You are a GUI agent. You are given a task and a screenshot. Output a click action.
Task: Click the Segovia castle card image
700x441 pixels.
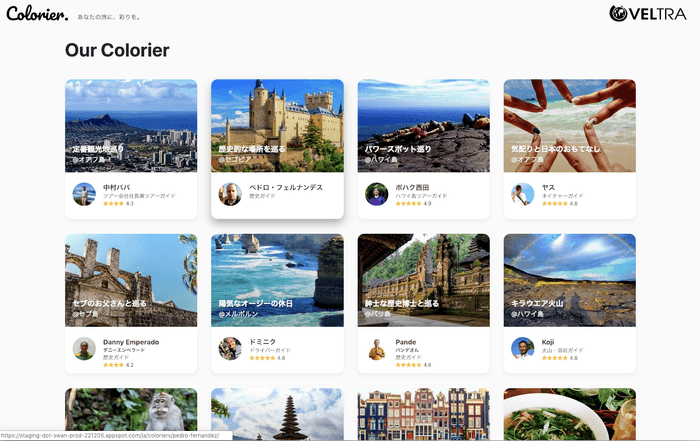[x=277, y=110]
